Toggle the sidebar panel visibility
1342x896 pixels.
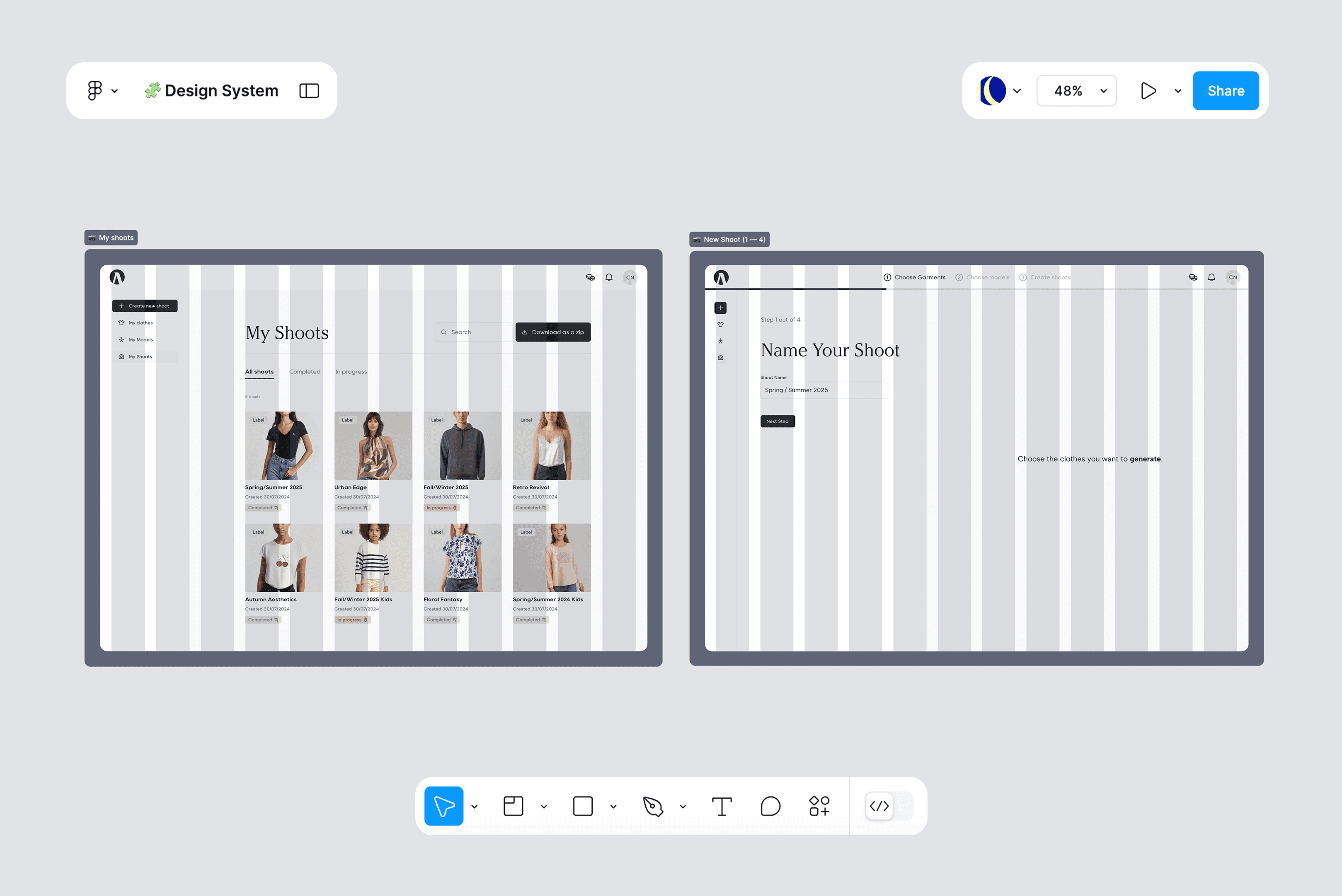point(309,90)
